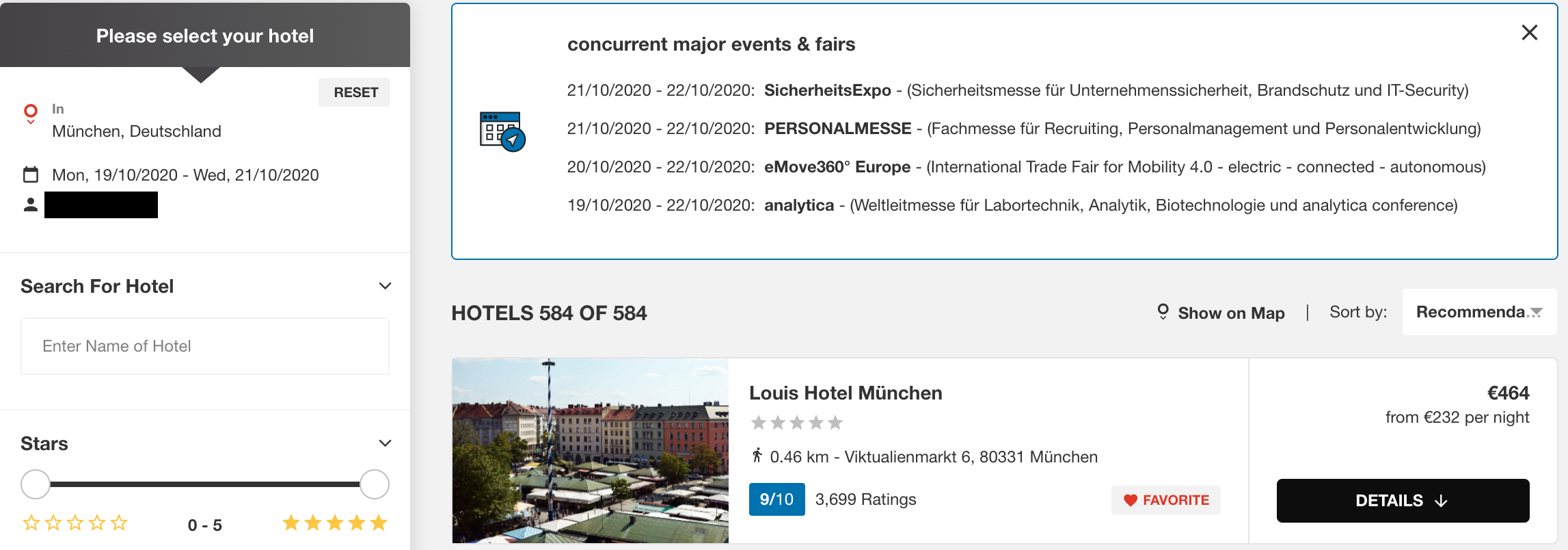Image resolution: width=1568 pixels, height=550 pixels.
Task: Open details for Louis Hotel München
Action: [x=1403, y=501]
